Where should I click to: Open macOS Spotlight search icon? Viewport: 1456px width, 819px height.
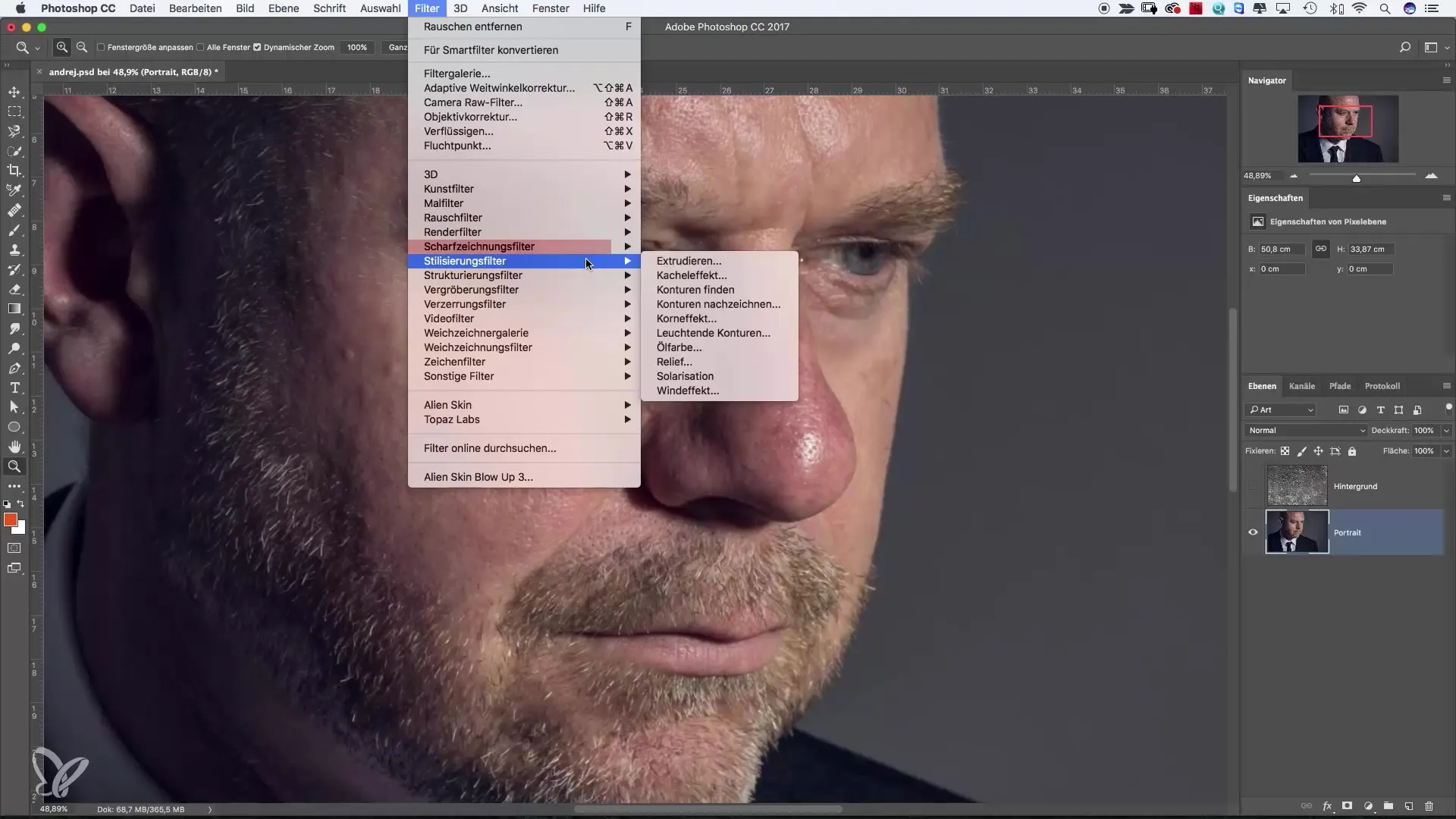[1385, 8]
